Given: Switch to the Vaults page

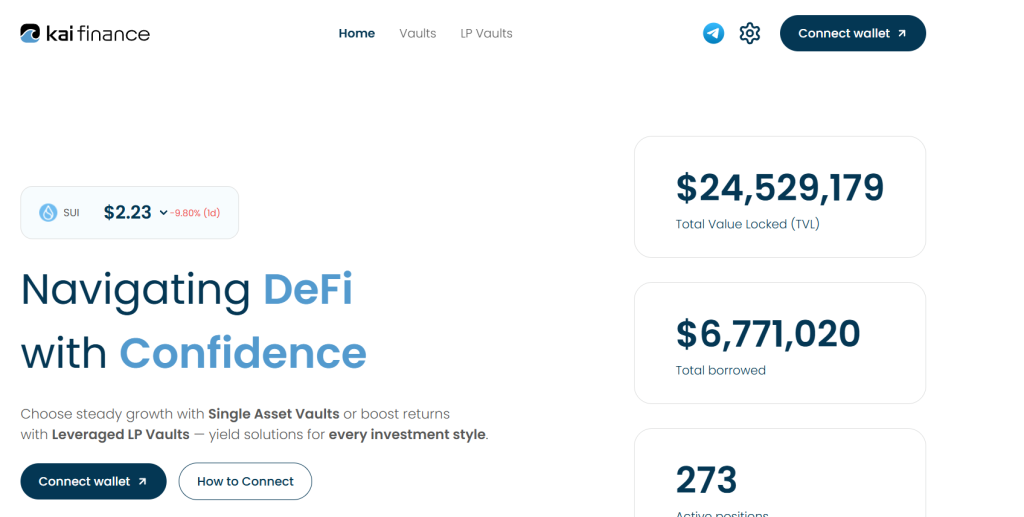Looking at the screenshot, I should (417, 33).
